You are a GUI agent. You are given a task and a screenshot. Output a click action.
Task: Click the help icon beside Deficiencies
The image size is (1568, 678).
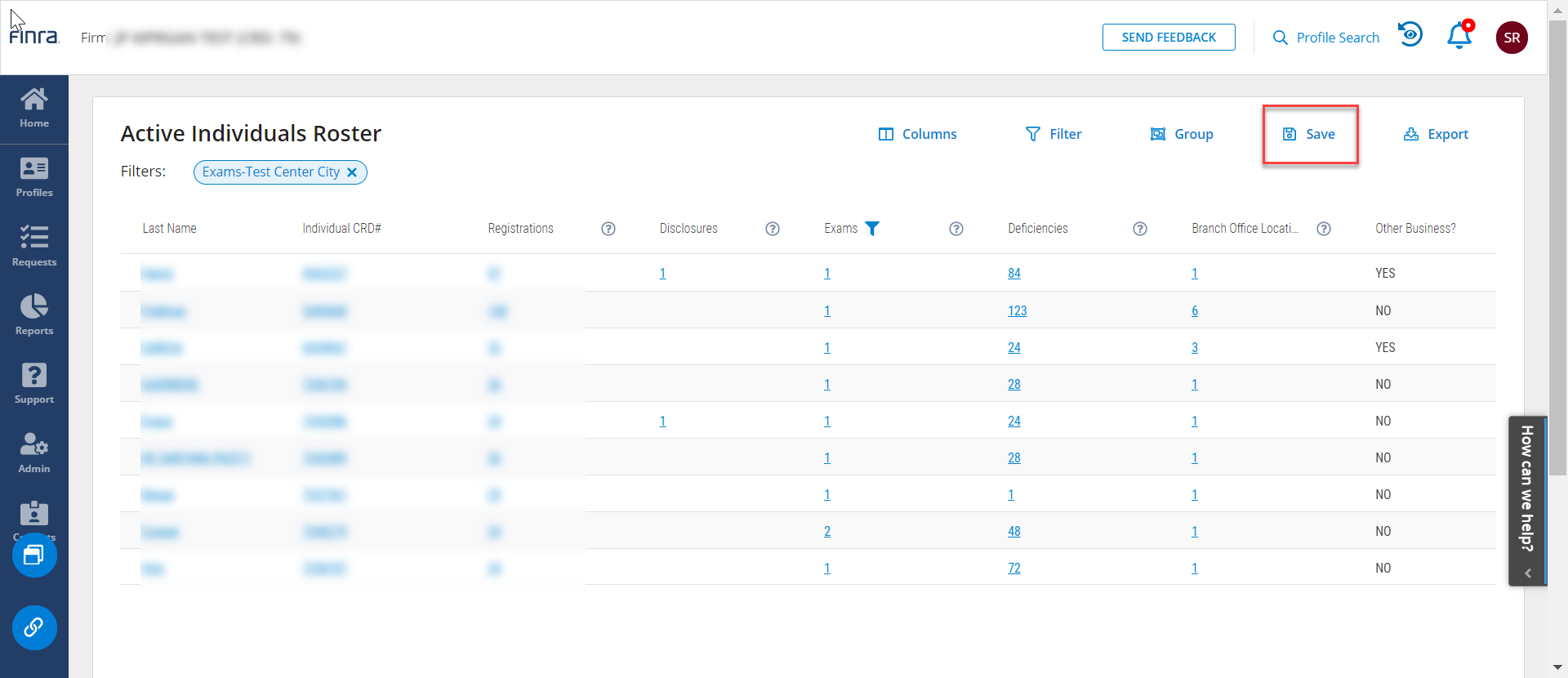coord(1140,229)
